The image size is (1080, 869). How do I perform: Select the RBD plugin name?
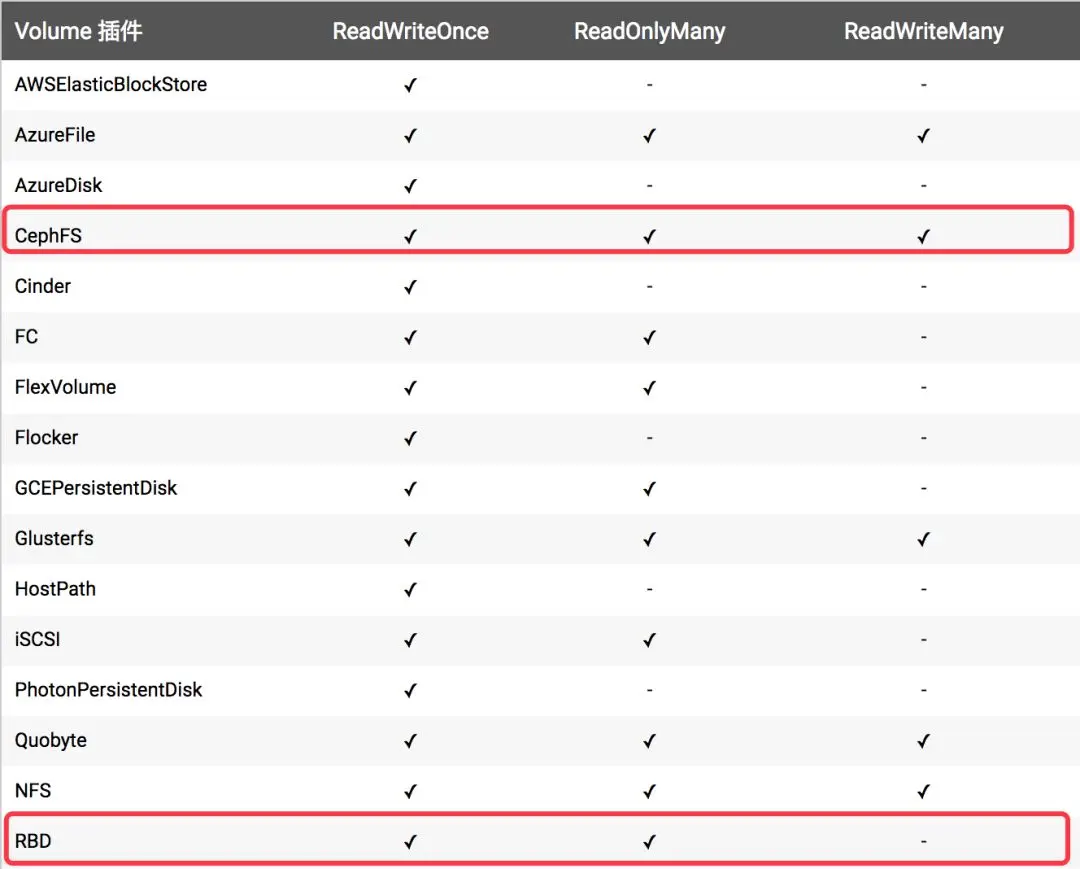(33, 841)
